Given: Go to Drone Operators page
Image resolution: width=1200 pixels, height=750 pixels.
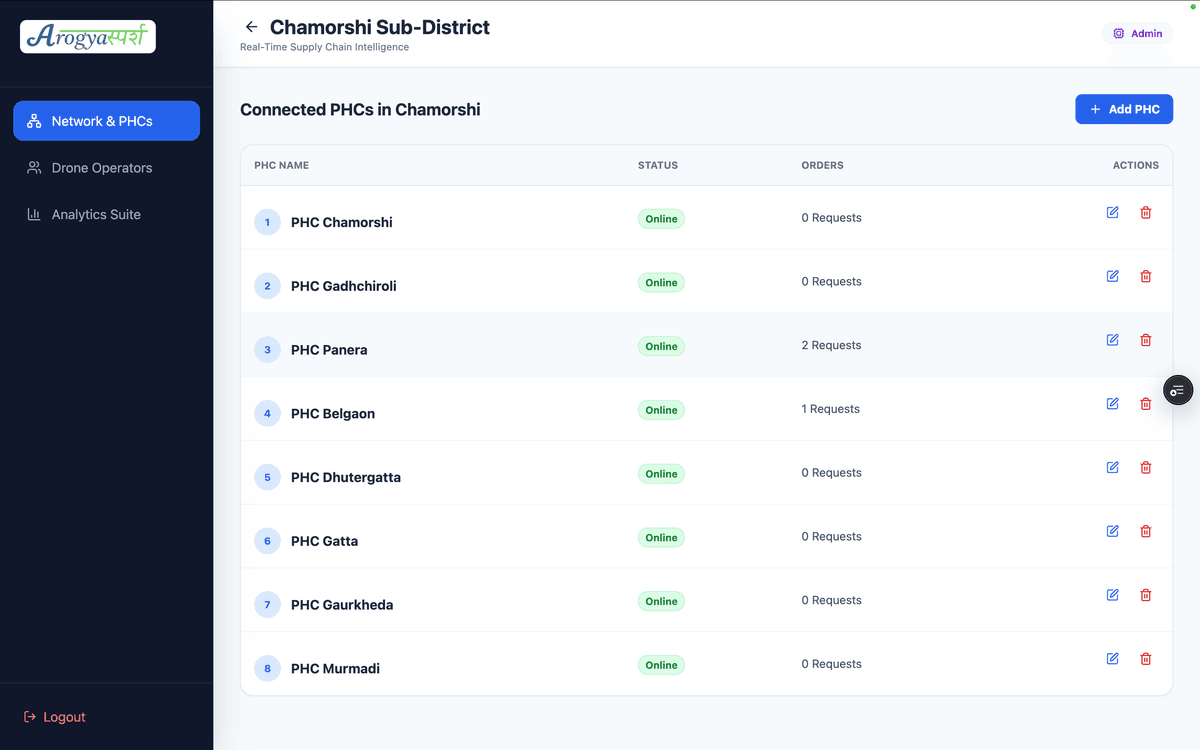Looking at the screenshot, I should coord(101,168).
